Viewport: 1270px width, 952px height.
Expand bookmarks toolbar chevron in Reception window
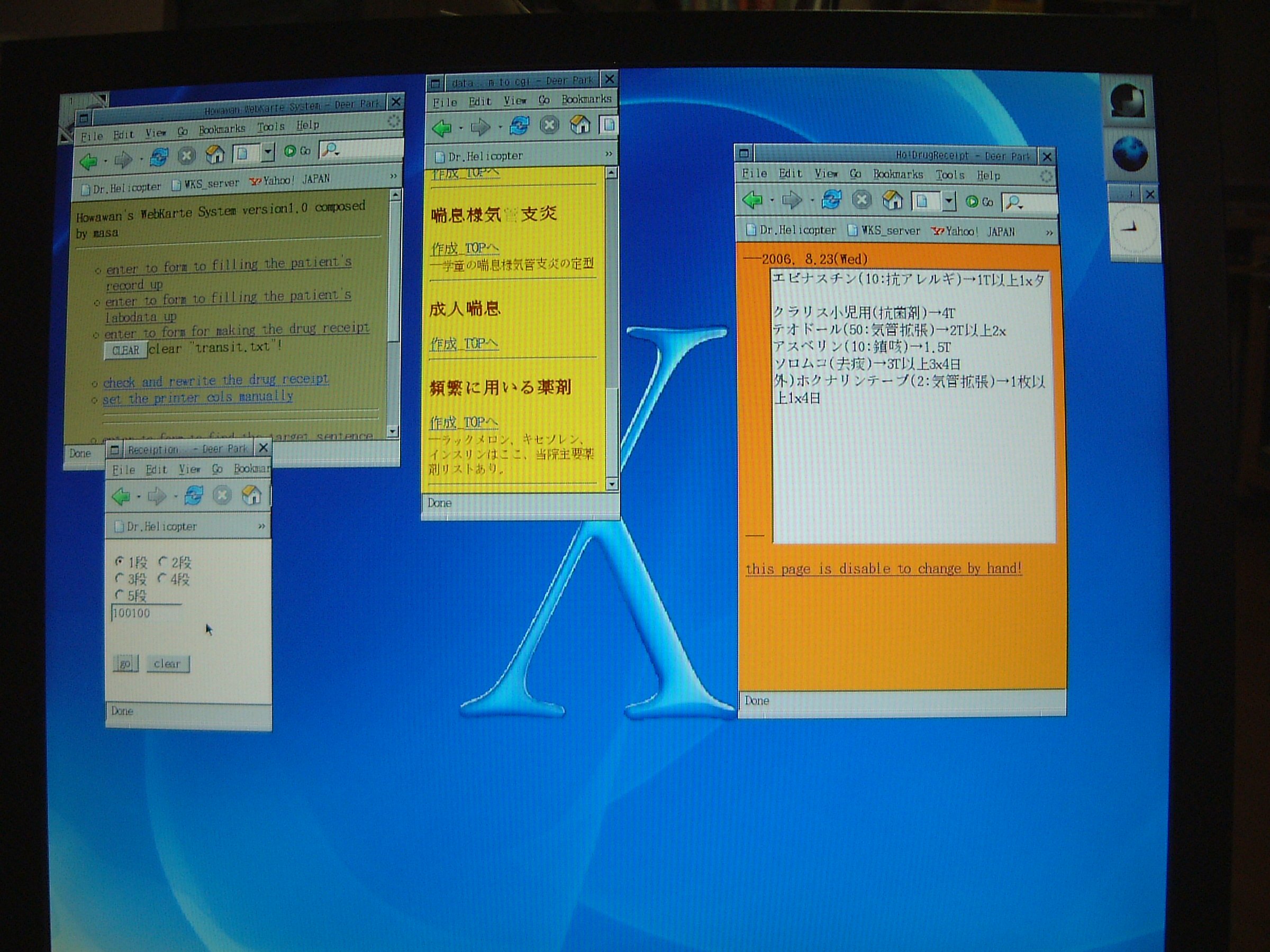coord(262,526)
